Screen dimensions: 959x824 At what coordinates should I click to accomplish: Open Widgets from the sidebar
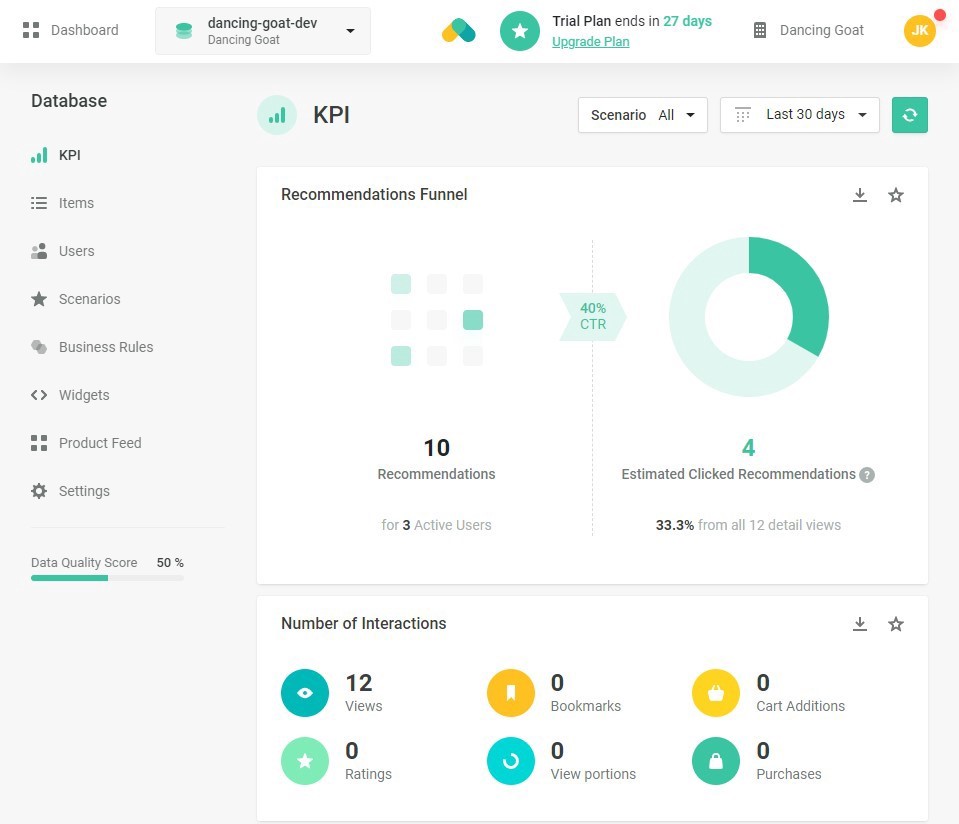84,395
